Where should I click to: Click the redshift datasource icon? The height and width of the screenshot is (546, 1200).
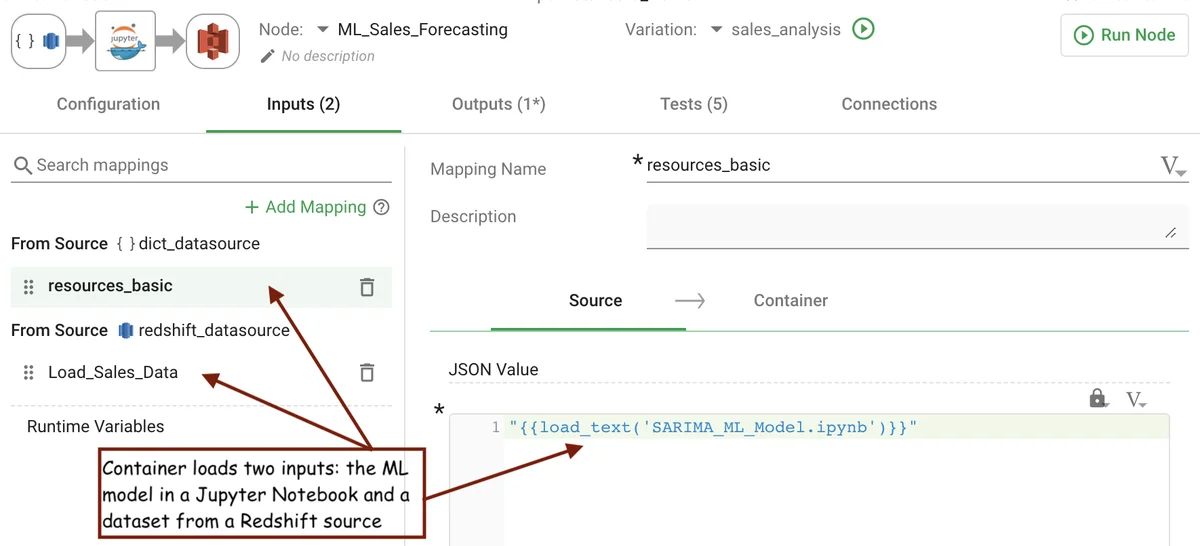(x=126, y=330)
